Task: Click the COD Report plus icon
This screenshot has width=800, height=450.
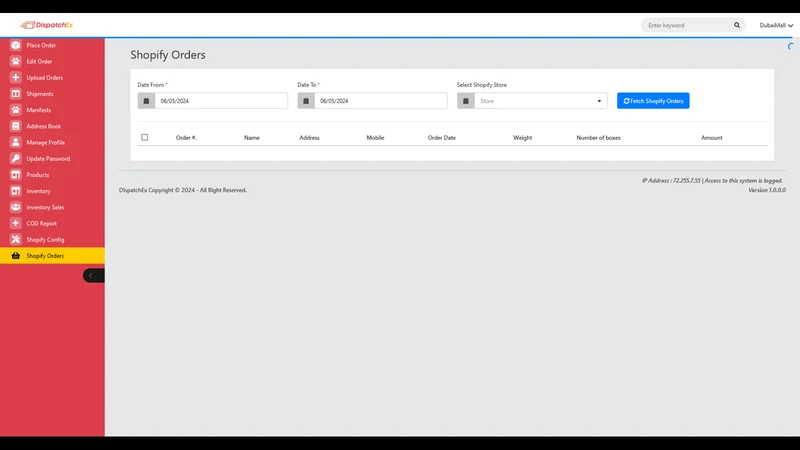Action: [16, 223]
